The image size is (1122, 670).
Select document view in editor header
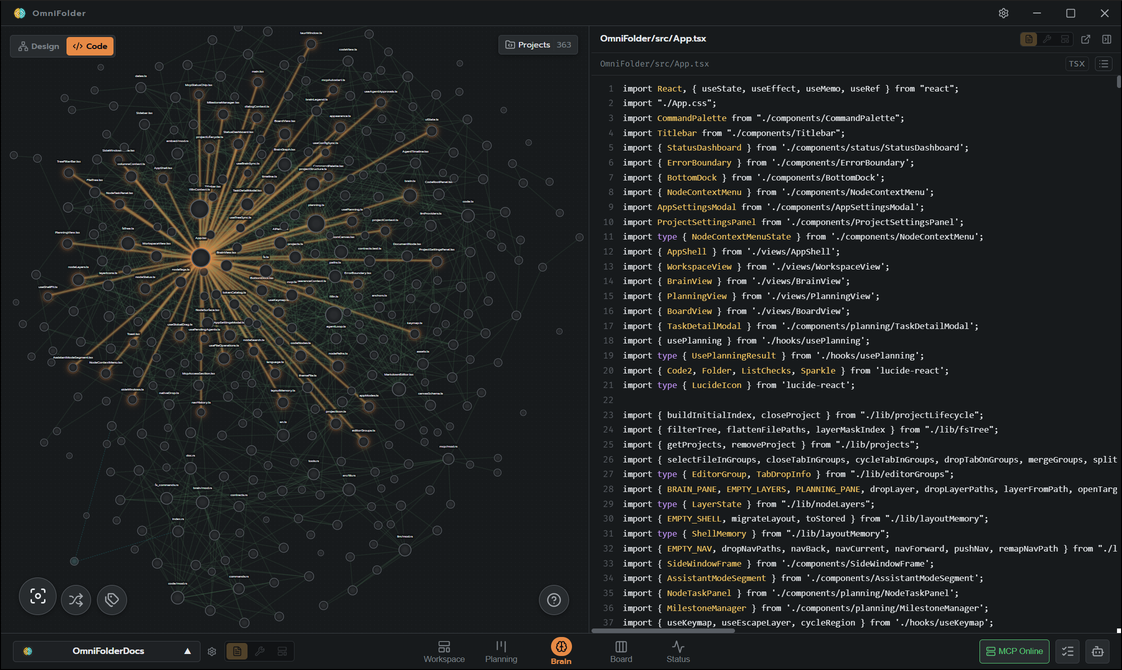(1028, 39)
